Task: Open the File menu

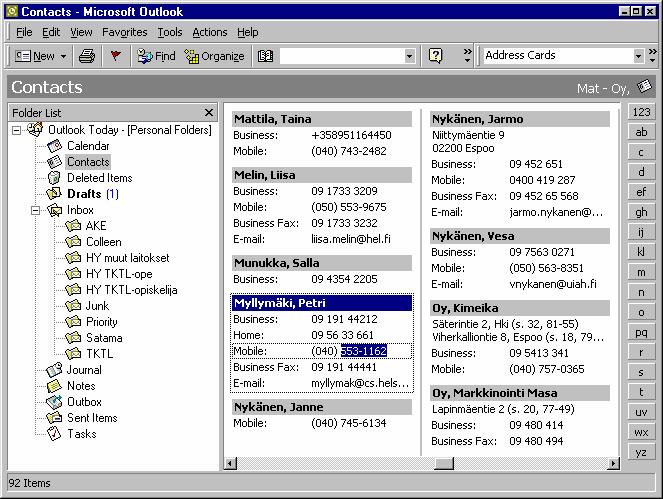Action: 24,32
